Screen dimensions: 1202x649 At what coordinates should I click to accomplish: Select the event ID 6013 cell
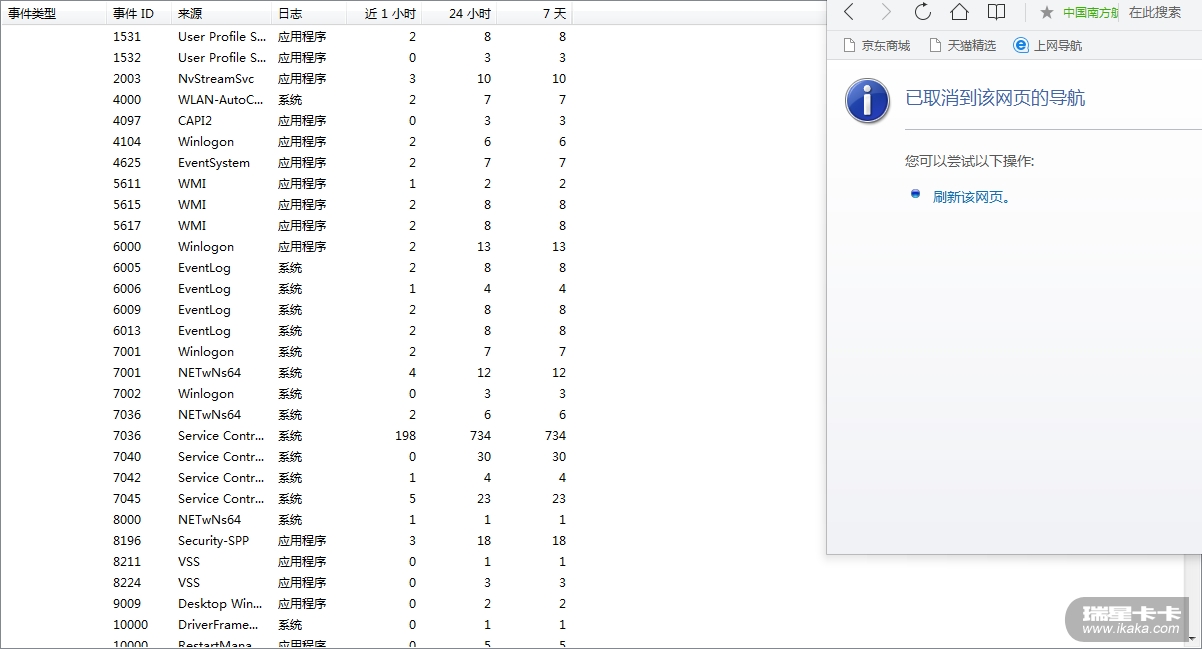pyautogui.click(x=127, y=330)
